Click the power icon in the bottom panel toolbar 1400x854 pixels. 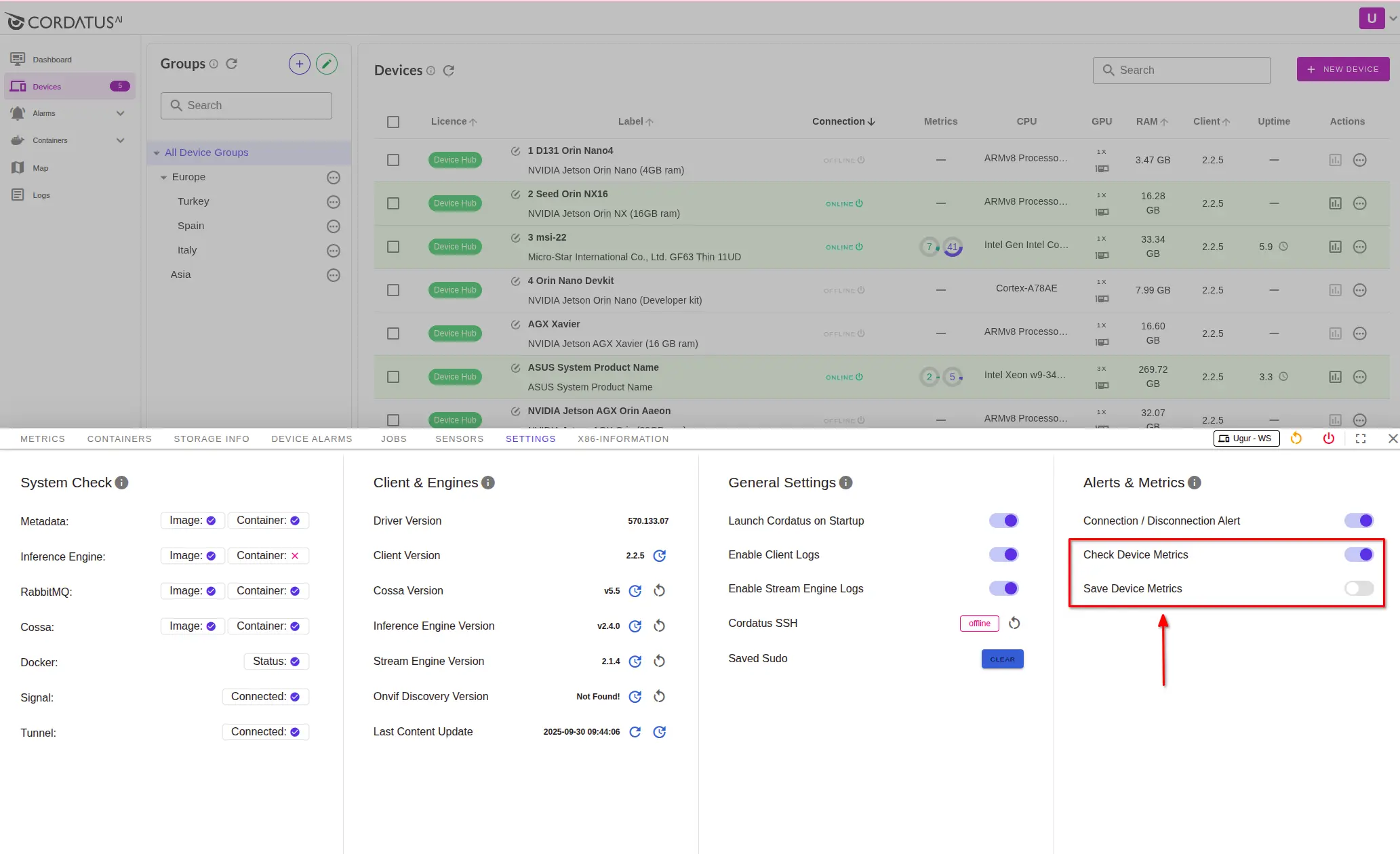(x=1328, y=439)
